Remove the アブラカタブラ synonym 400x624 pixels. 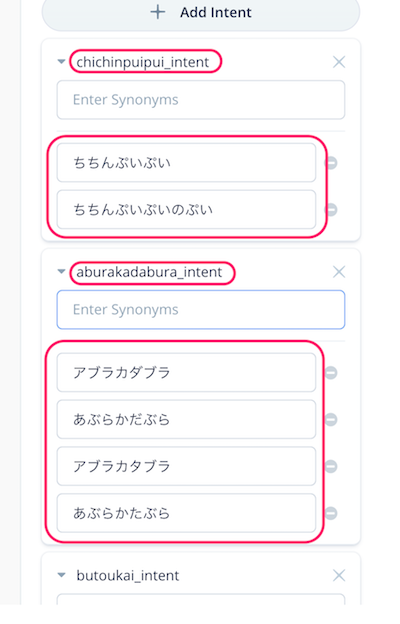(331, 466)
